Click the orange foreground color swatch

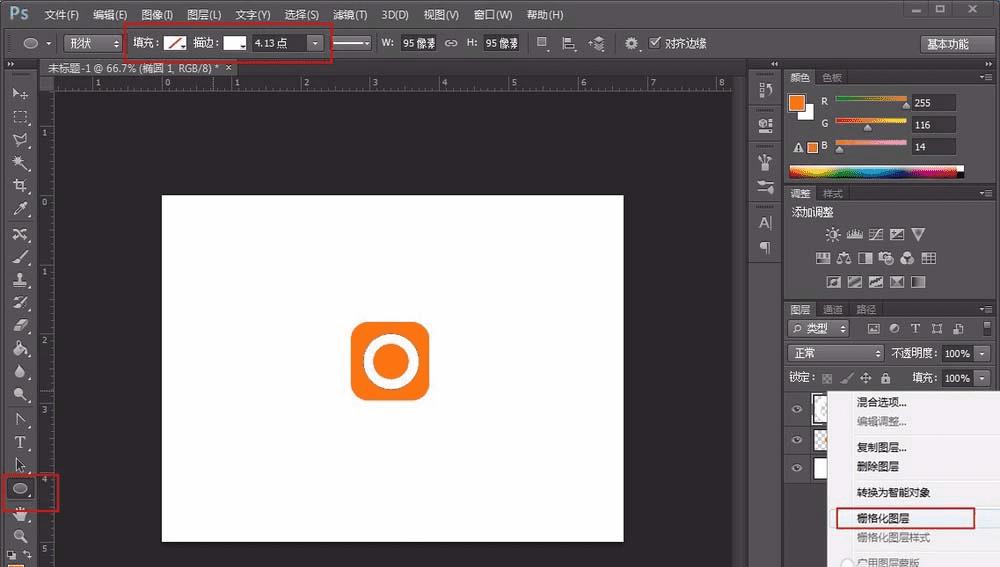[796, 103]
